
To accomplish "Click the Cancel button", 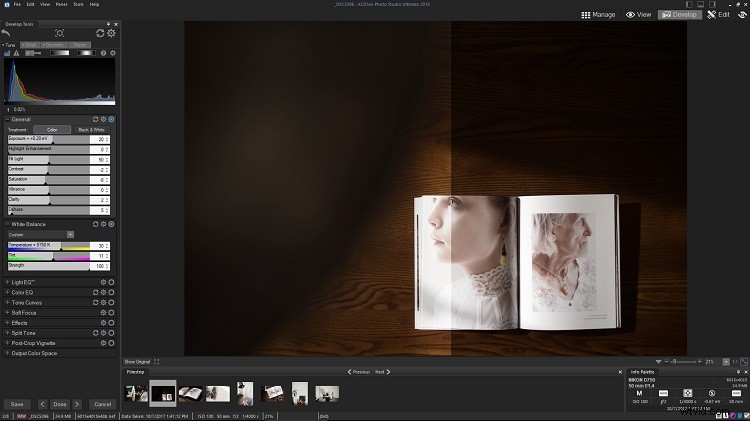I will 102,404.
